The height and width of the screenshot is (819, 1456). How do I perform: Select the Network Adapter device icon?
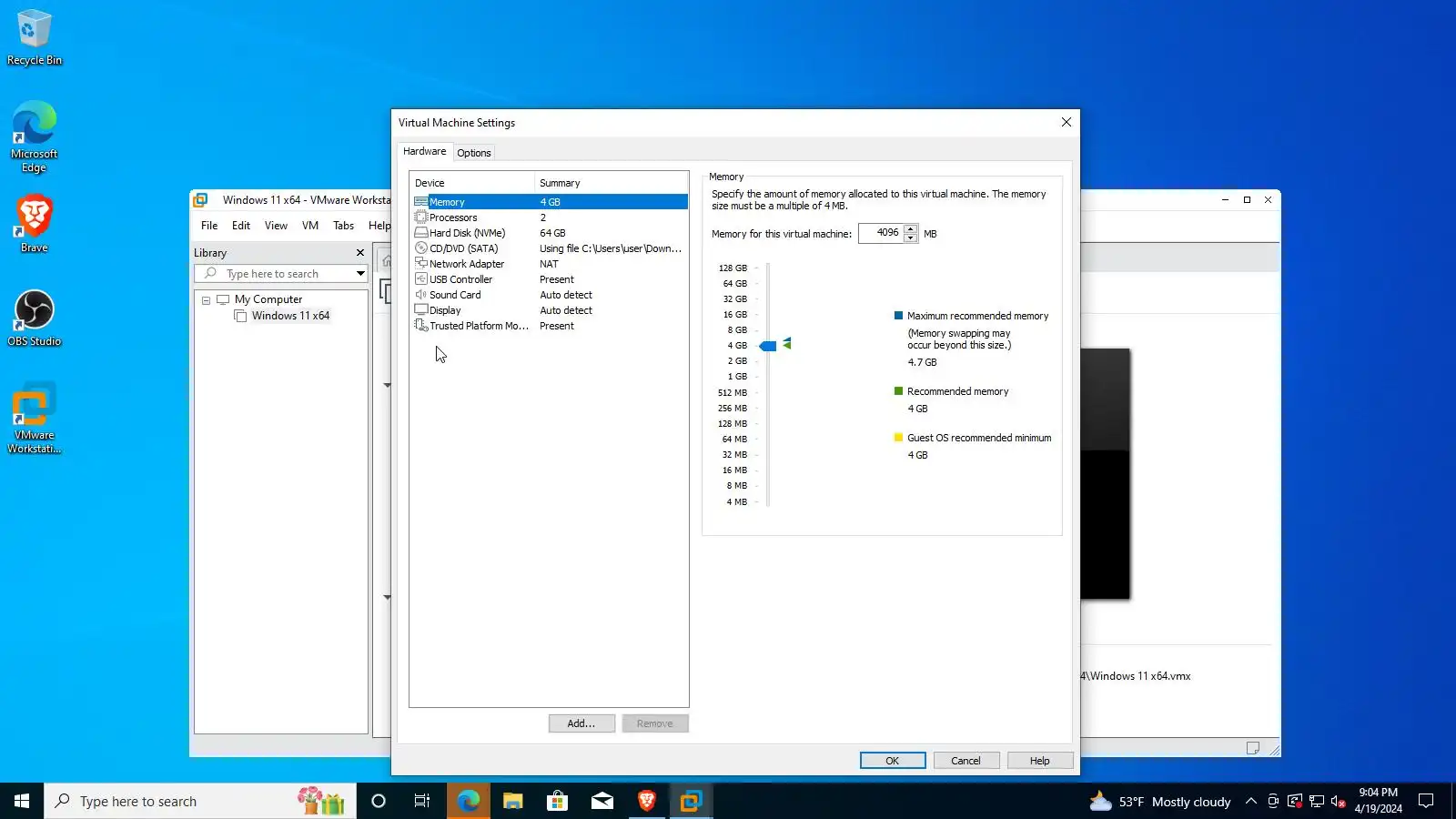point(420,264)
